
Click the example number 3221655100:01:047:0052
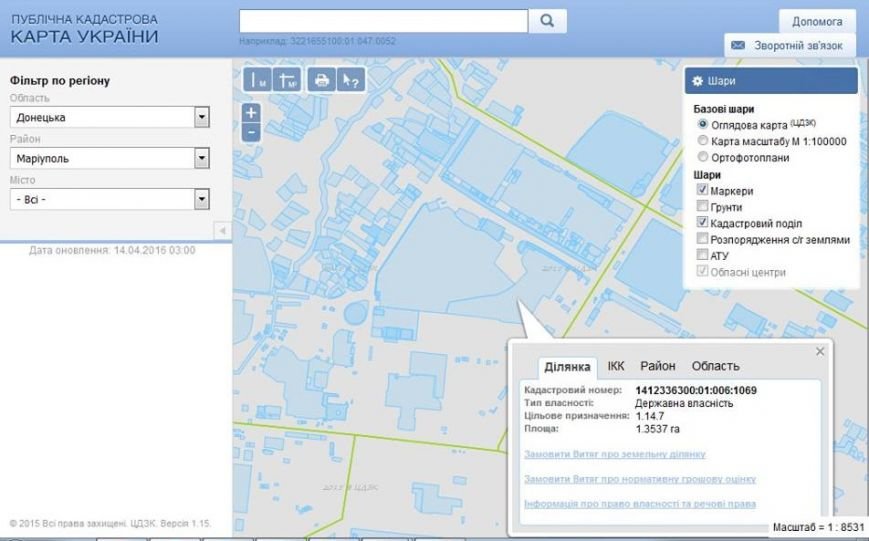click(343, 41)
